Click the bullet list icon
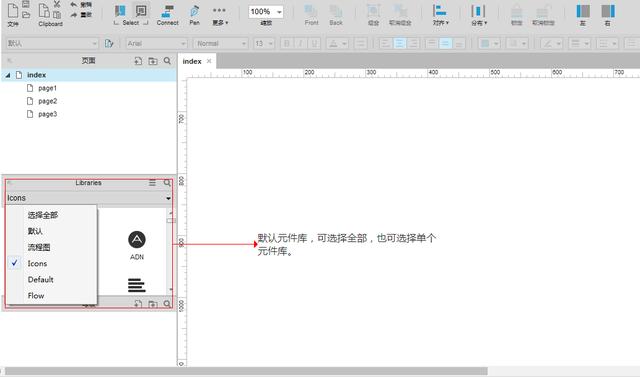Screen dimensions: 640x377 point(360,43)
